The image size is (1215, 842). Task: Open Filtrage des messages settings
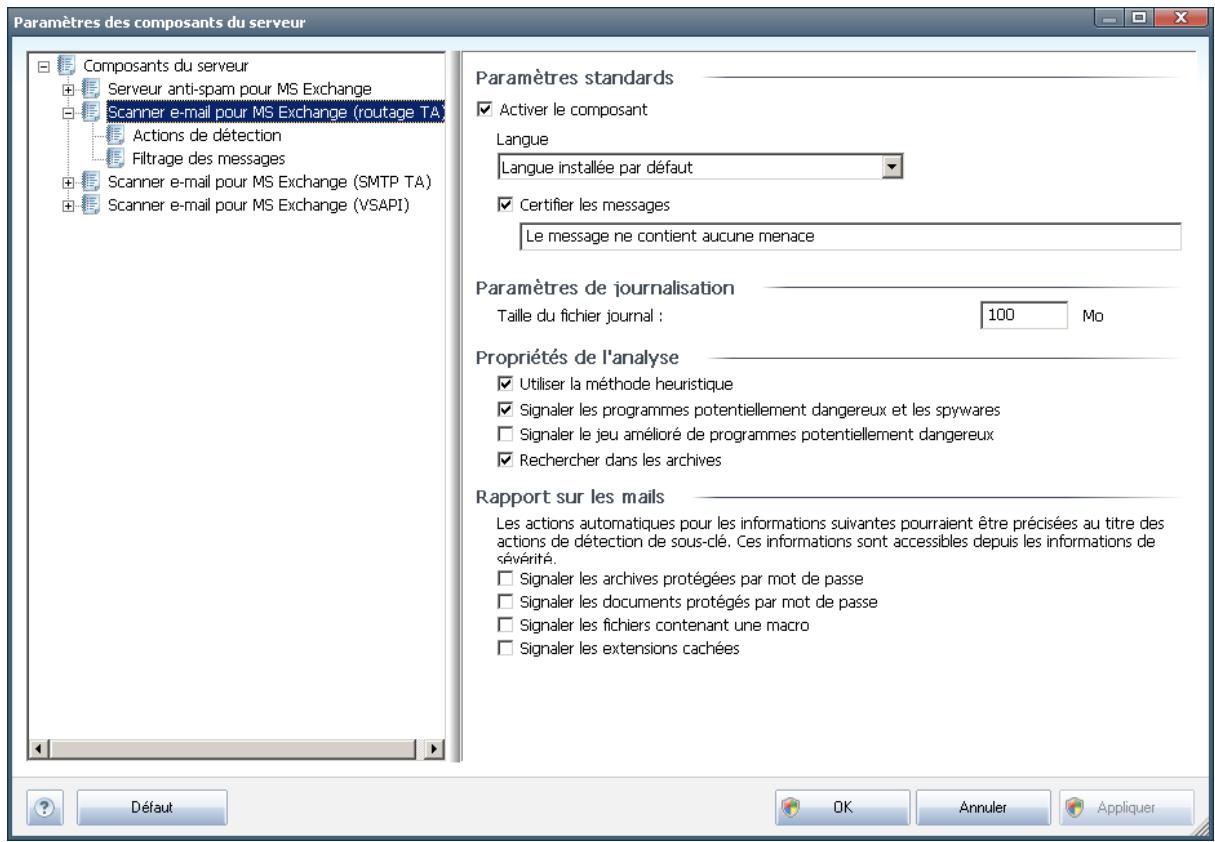208,157
